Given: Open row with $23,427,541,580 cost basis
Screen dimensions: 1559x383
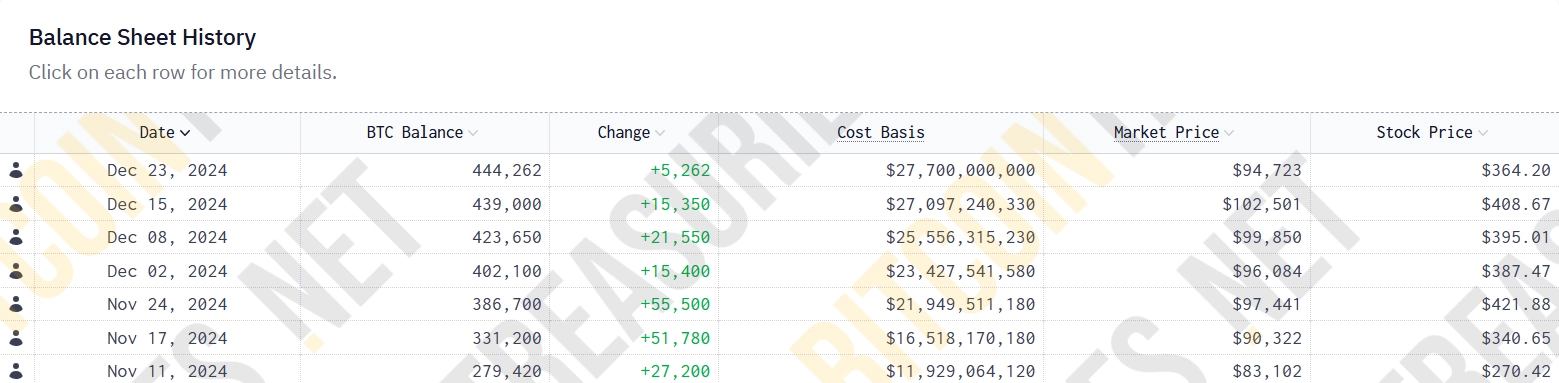Looking at the screenshot, I should (779, 271).
